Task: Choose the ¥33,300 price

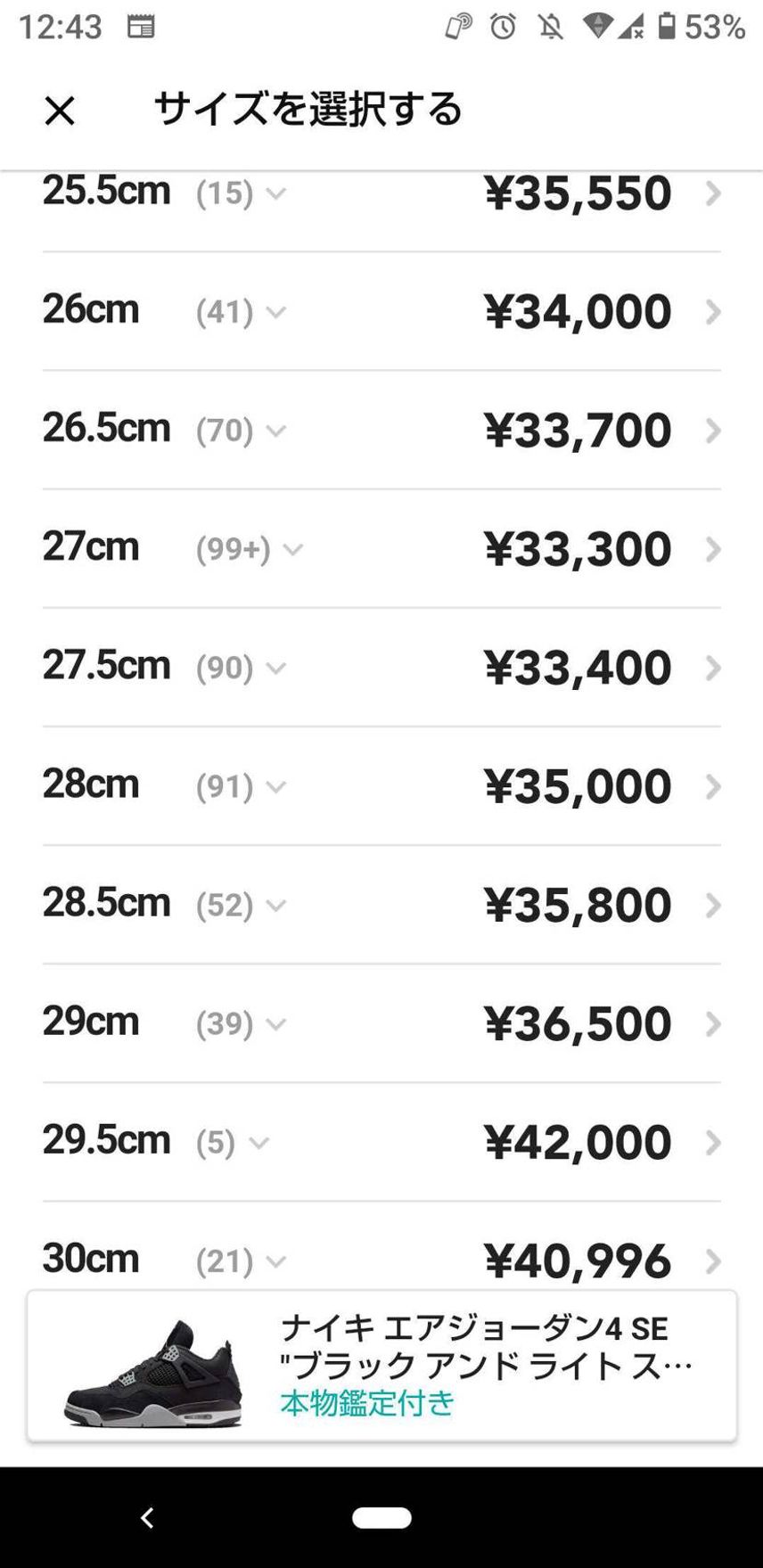Action: pyautogui.click(x=578, y=549)
